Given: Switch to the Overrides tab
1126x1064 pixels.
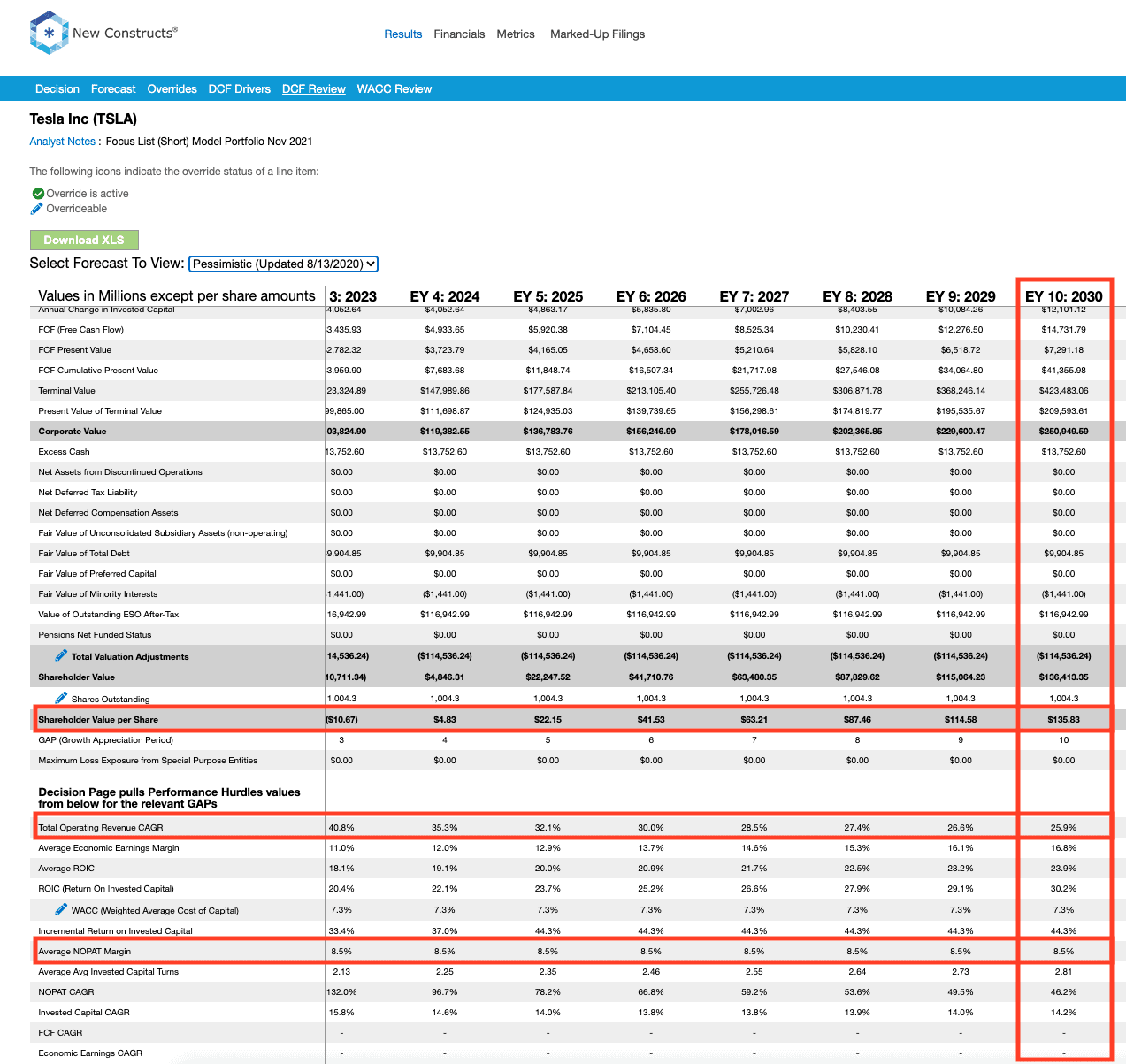Looking at the screenshot, I should click(x=172, y=89).
